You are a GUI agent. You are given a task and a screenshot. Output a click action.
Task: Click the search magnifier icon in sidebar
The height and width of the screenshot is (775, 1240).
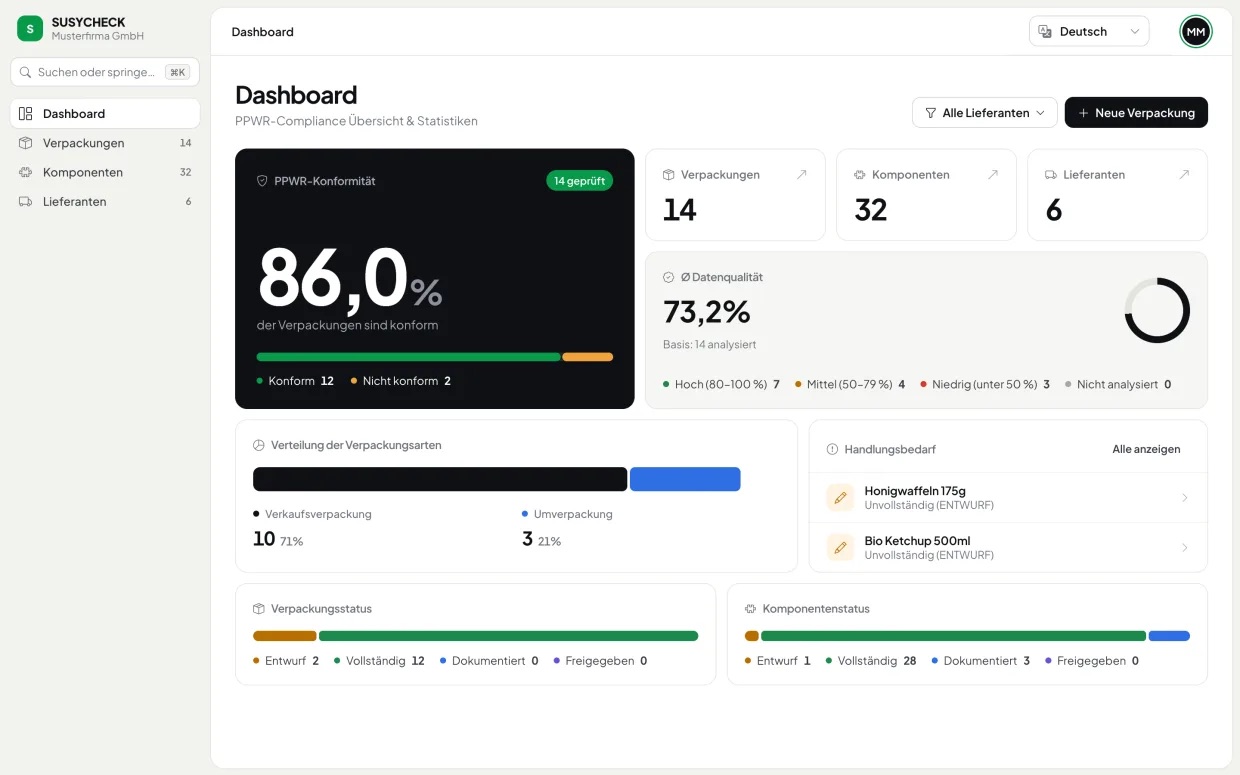pyautogui.click(x=26, y=72)
